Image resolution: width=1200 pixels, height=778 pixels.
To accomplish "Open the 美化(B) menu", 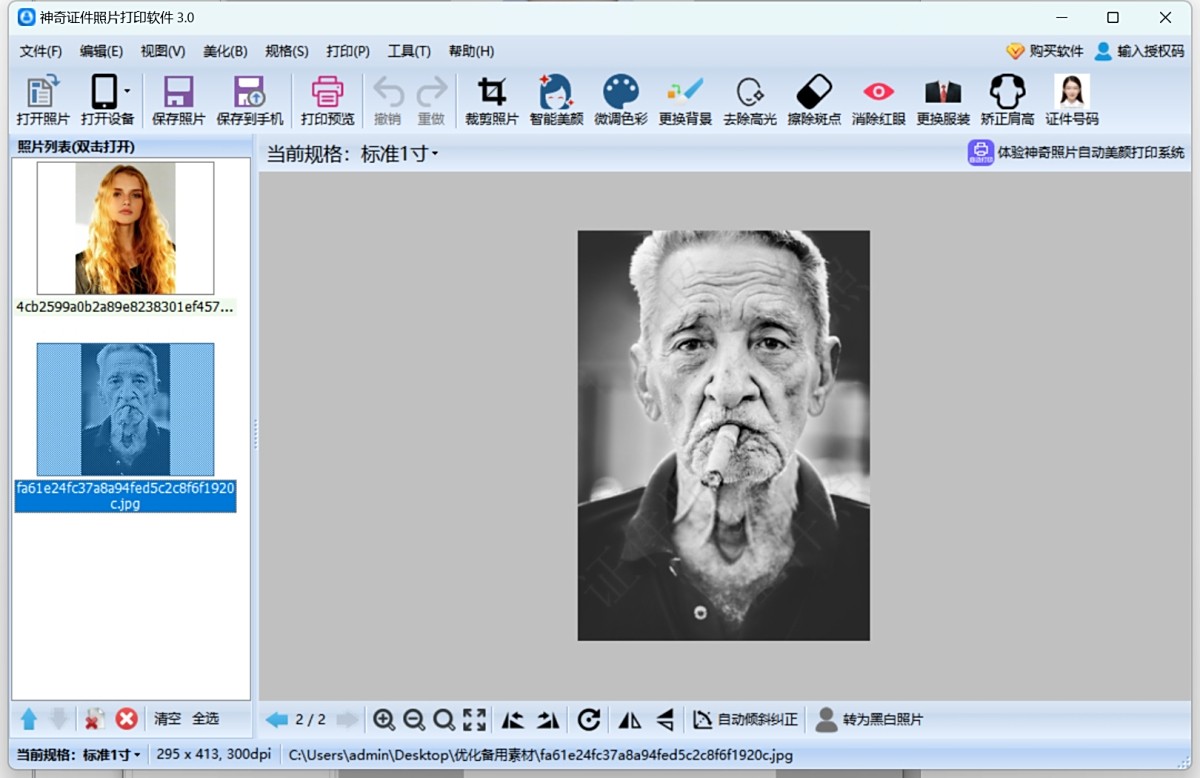I will (x=225, y=51).
